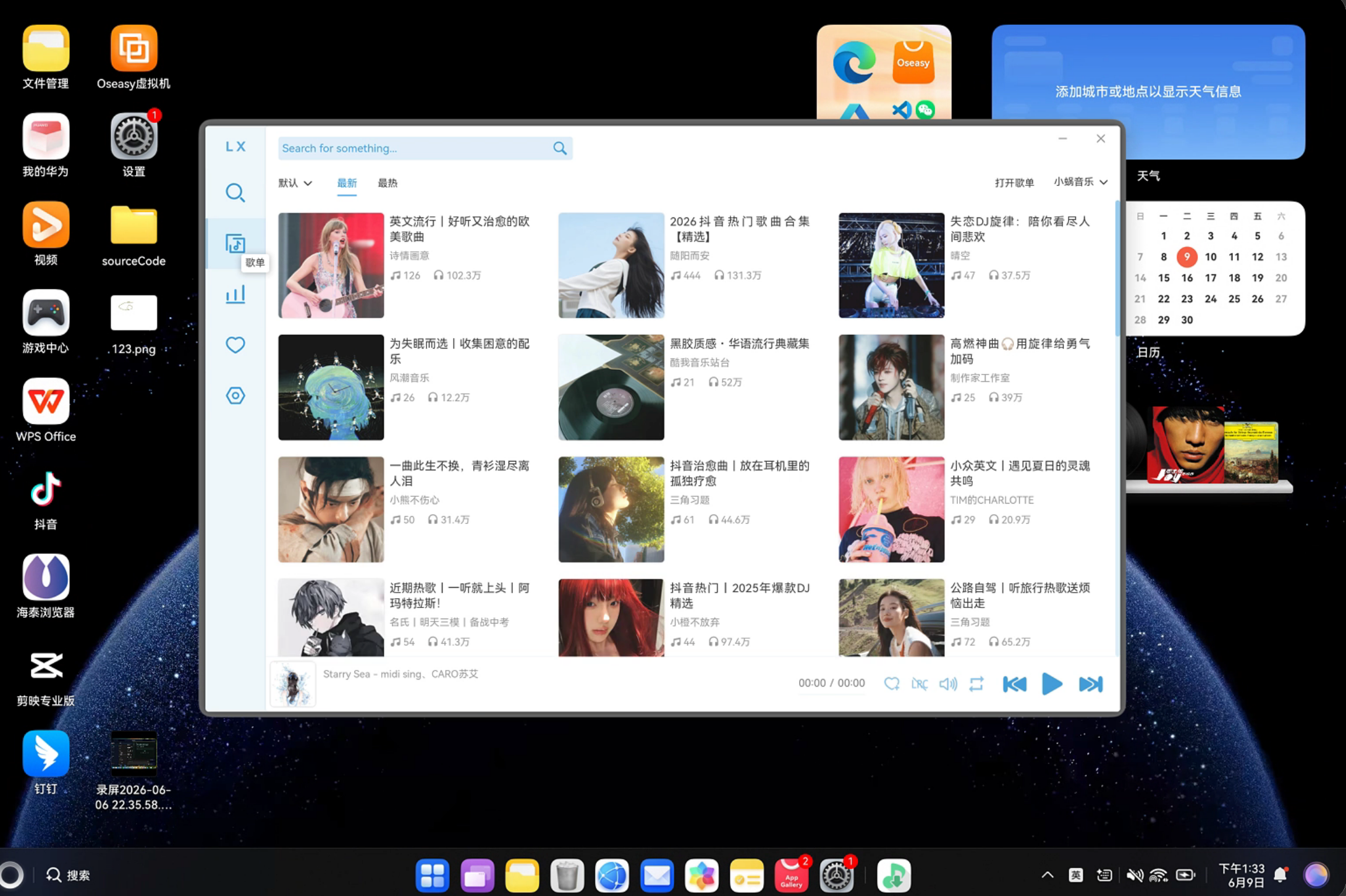Open playlist 抖音热门｜2025年爆款DJ精选

tap(739, 595)
